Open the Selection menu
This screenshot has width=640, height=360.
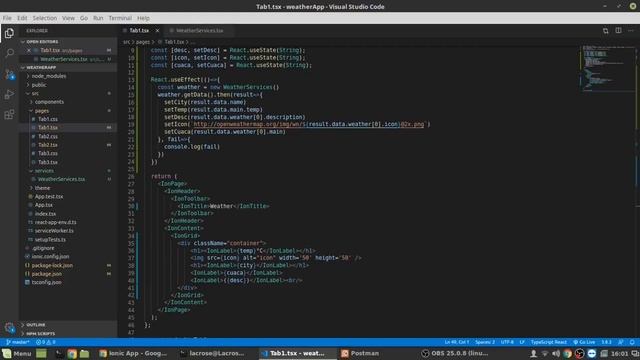tap(45, 18)
